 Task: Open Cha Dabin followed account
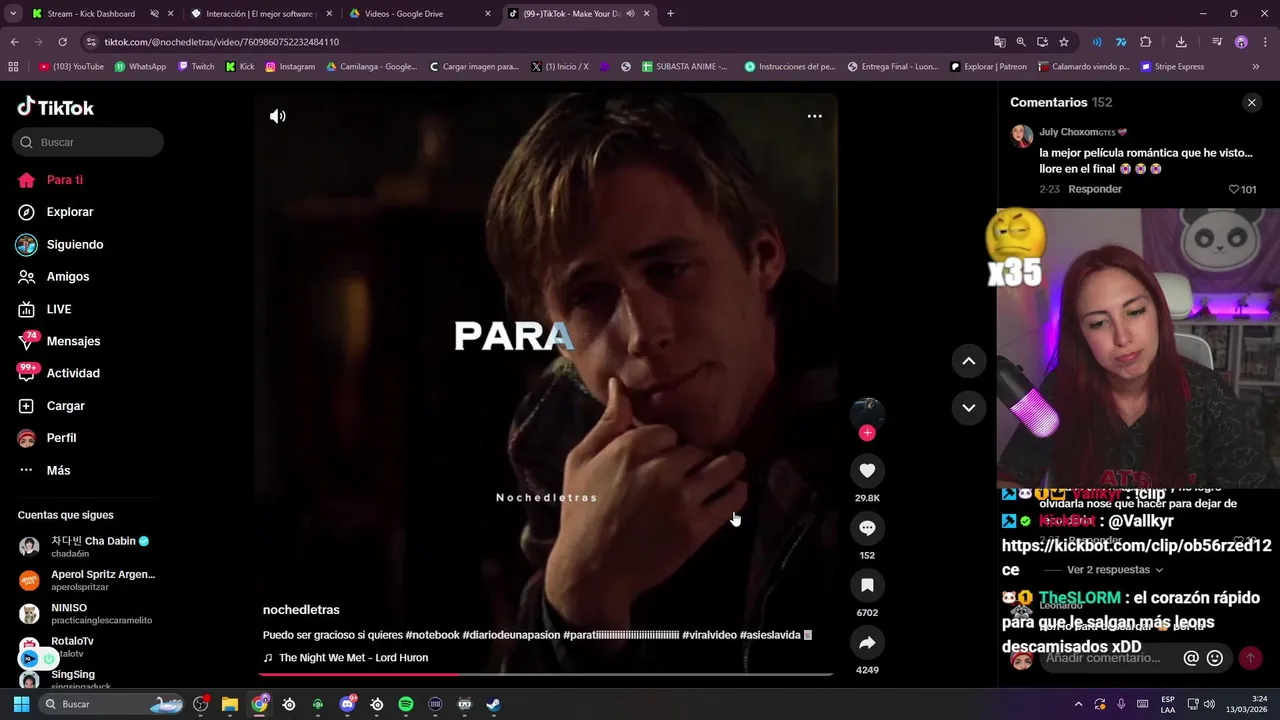pyautogui.click(x=86, y=546)
